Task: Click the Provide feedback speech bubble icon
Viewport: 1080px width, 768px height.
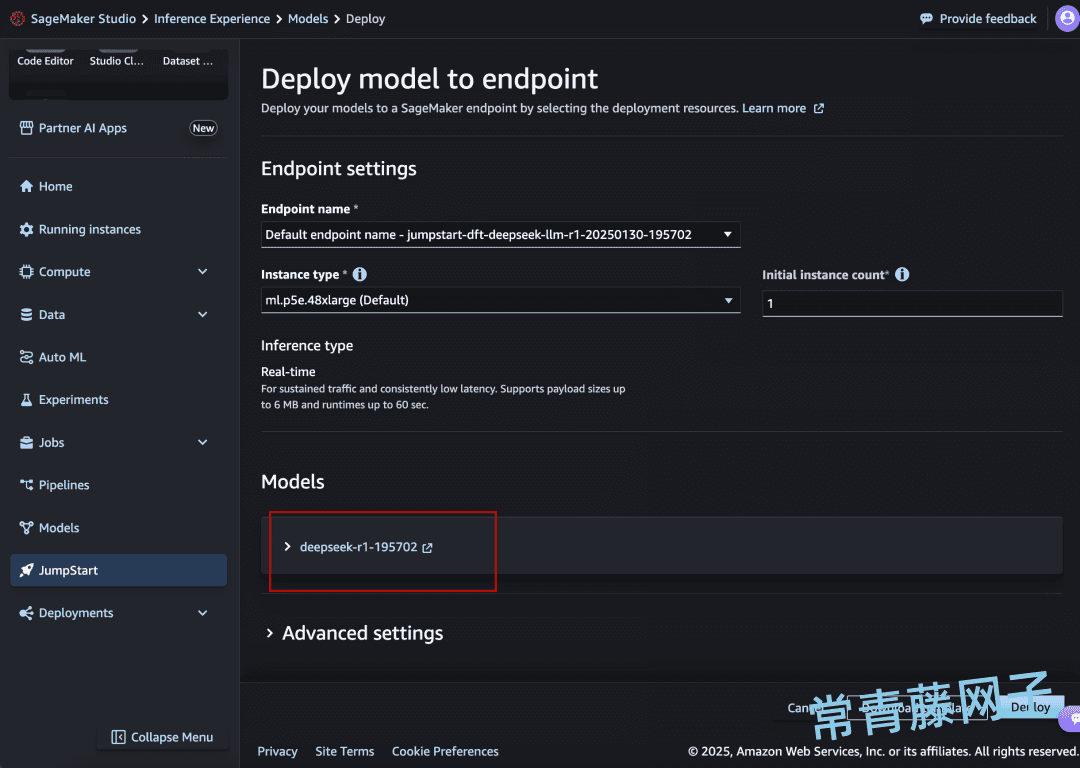Action: pyautogui.click(x=926, y=19)
